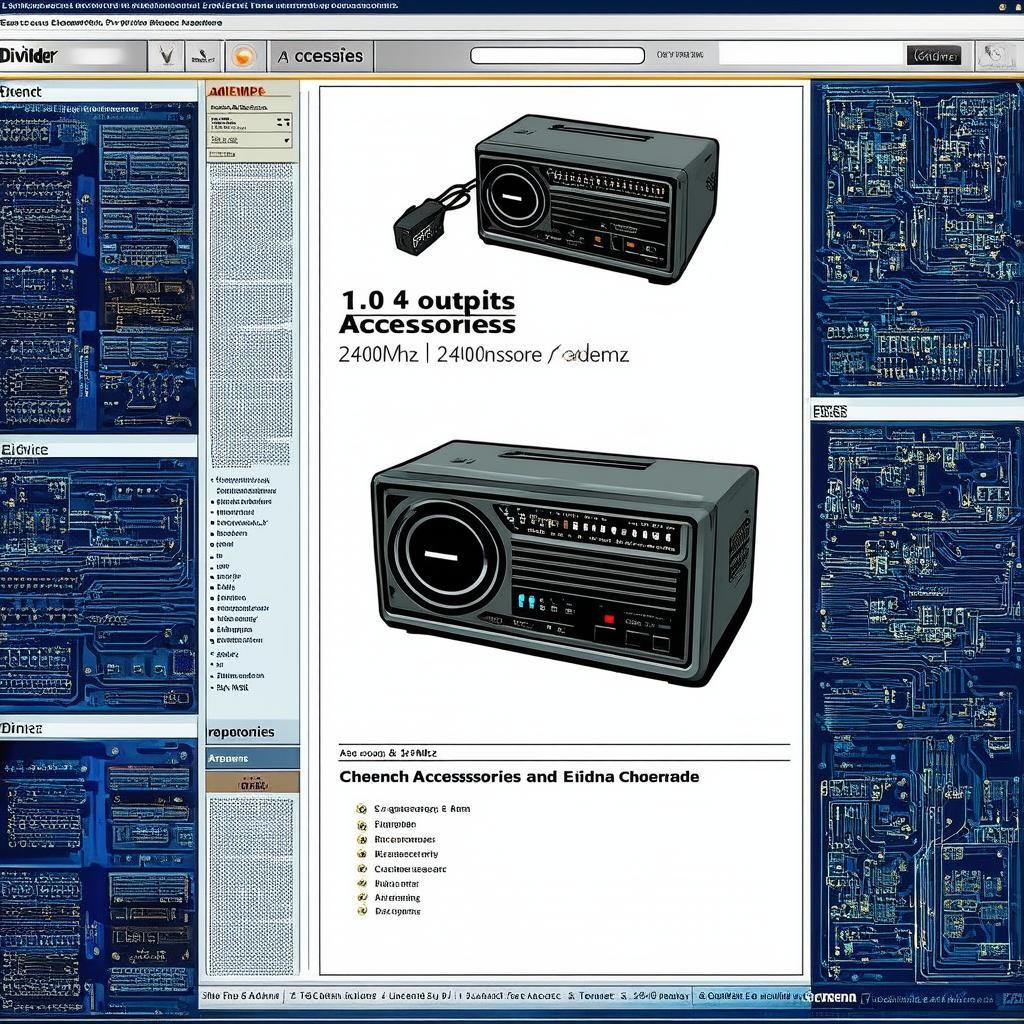Viewport: 1024px width, 1024px height.
Task: Click the fourth yellow bullet icon in list
Action: 361,854
